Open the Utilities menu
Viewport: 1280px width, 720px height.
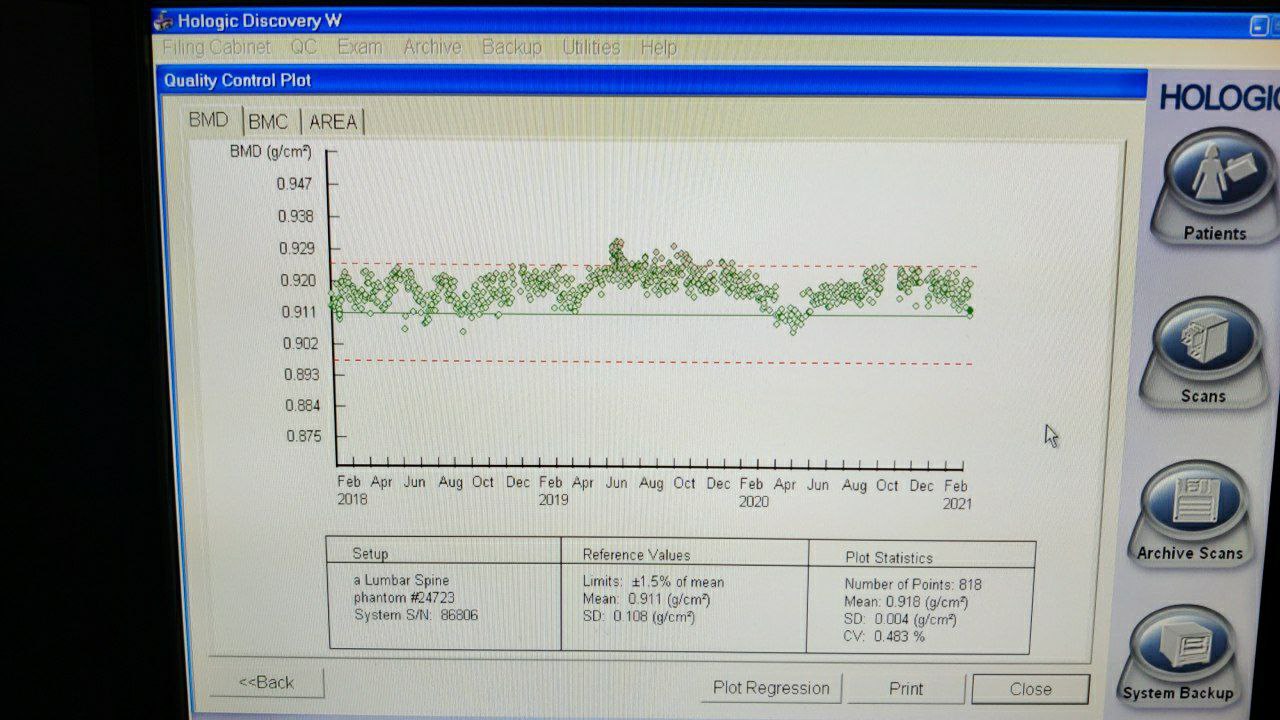(591, 47)
